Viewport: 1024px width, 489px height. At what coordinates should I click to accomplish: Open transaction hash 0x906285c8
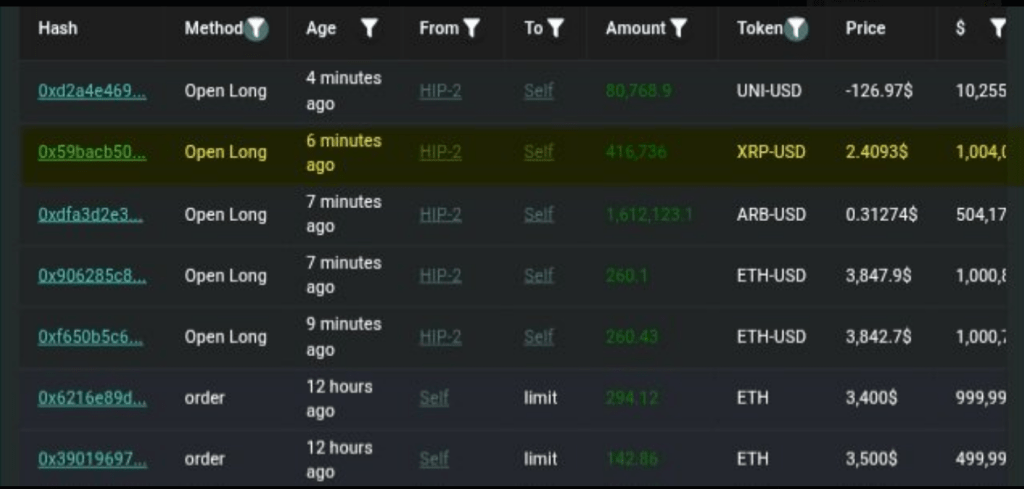pos(92,275)
